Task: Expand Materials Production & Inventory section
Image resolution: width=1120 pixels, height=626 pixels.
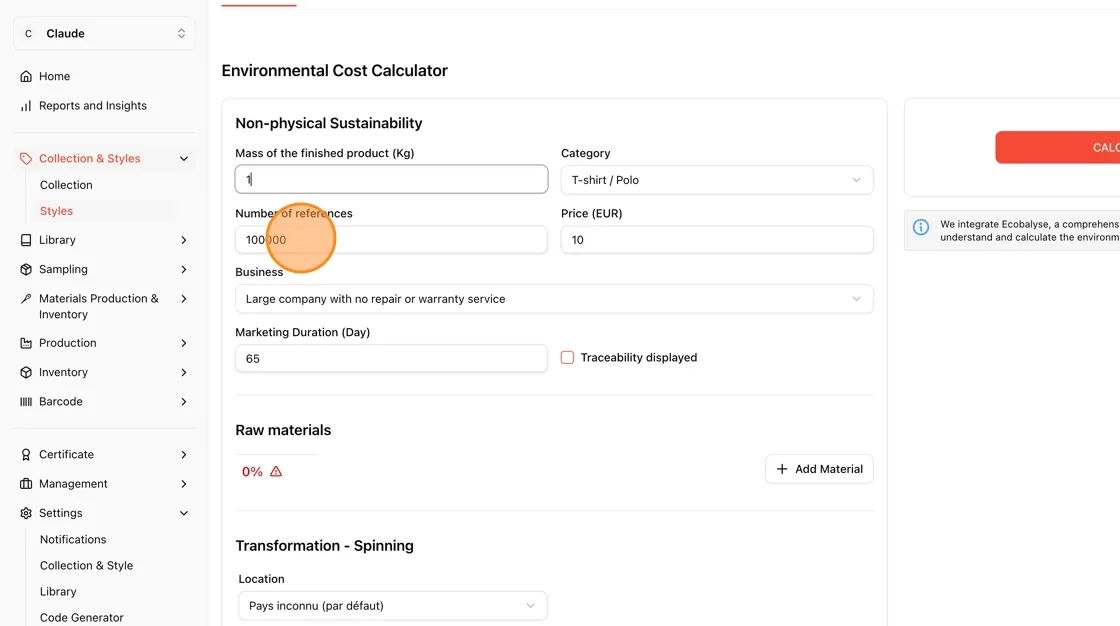Action: 184,299
